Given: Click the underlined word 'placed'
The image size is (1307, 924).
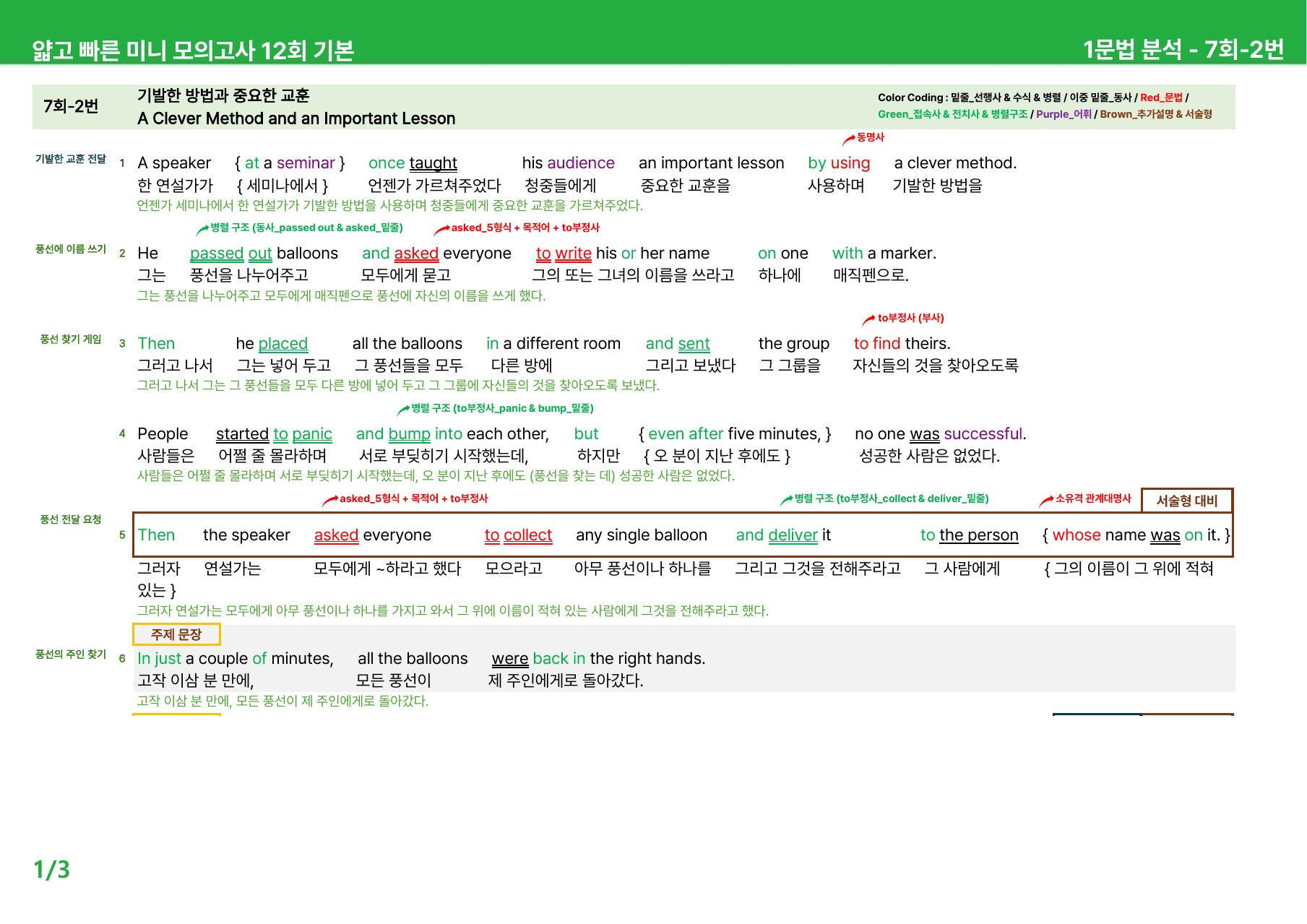Looking at the screenshot, I should [282, 344].
